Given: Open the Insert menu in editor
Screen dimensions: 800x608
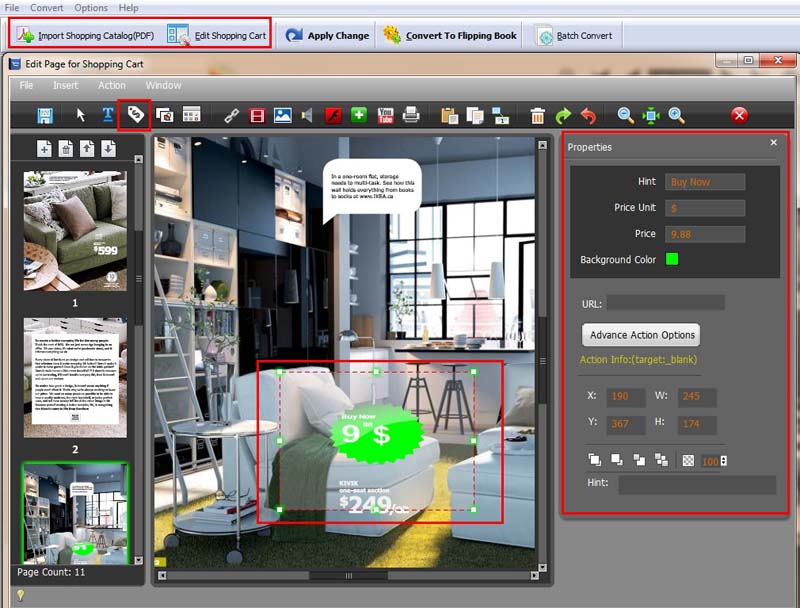Looking at the screenshot, I should coord(66,86).
